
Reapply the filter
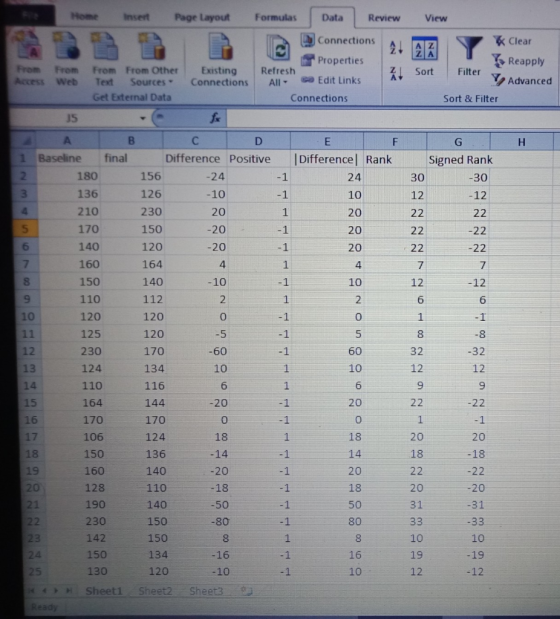[519, 61]
